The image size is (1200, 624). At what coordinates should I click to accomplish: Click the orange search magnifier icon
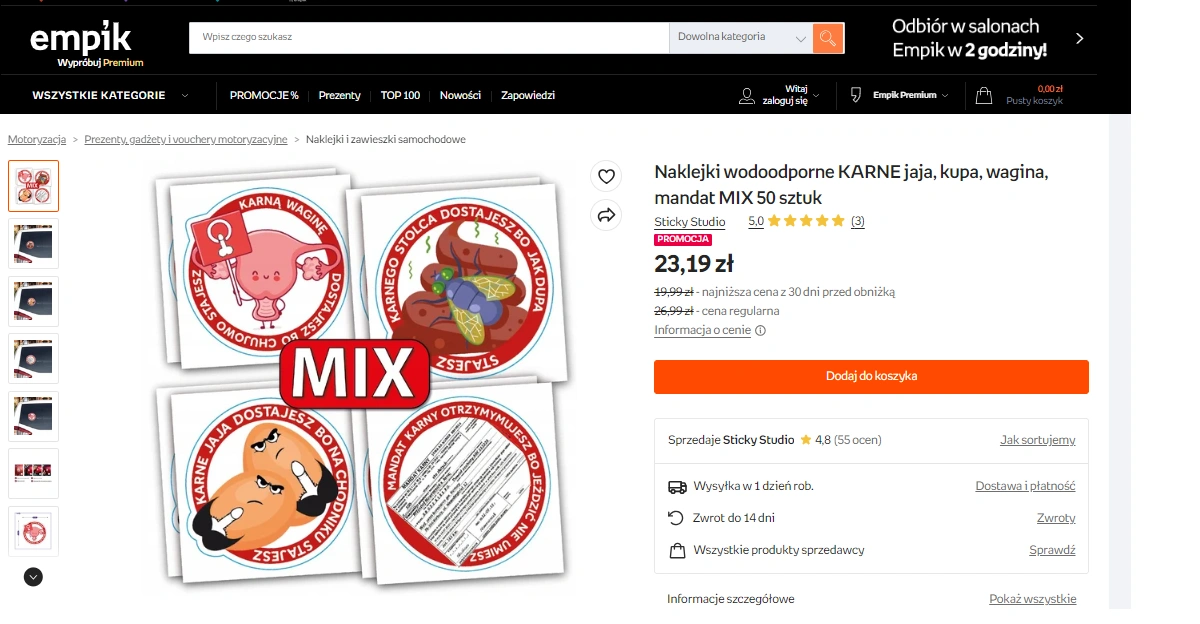[x=828, y=38]
